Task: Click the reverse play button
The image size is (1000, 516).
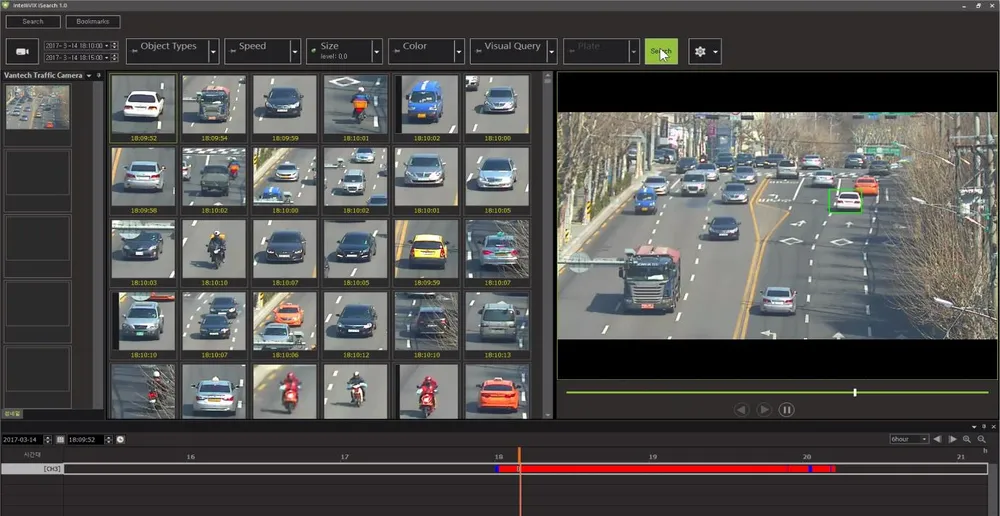Action: click(741, 410)
